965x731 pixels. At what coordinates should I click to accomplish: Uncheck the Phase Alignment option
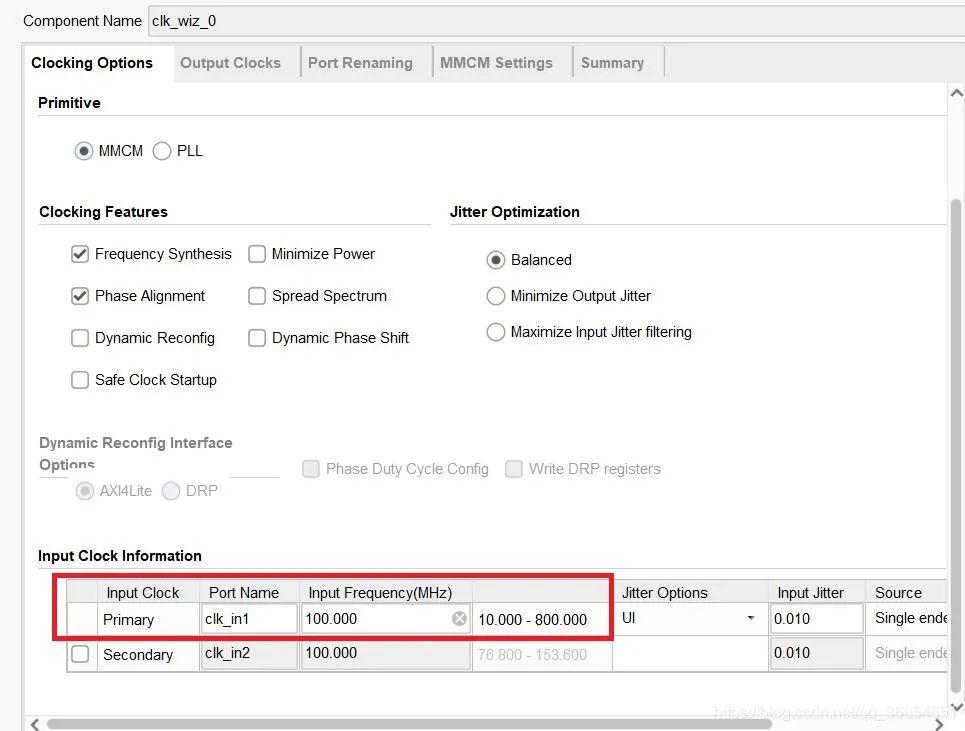point(80,296)
